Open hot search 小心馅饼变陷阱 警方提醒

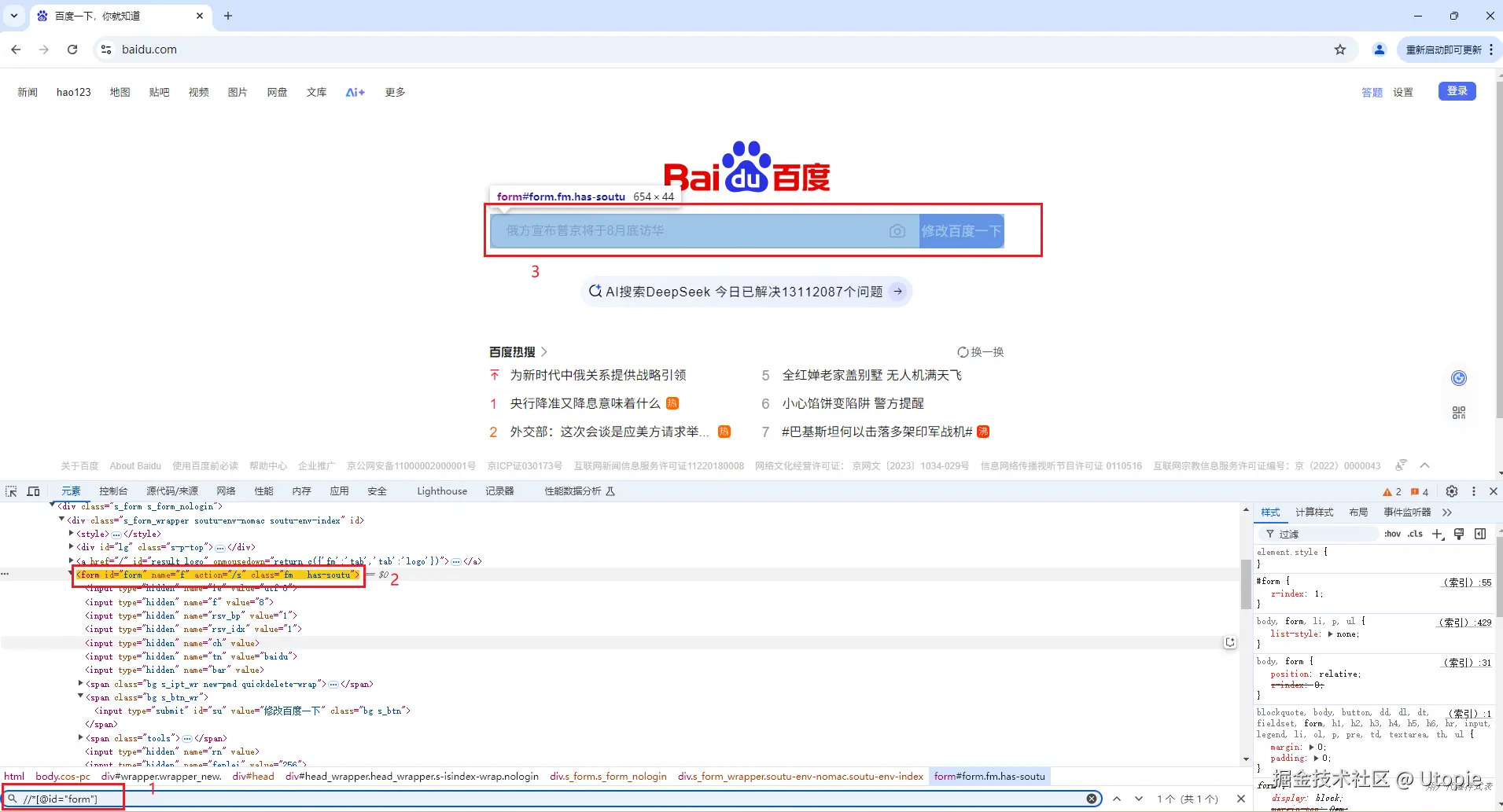[853, 403]
